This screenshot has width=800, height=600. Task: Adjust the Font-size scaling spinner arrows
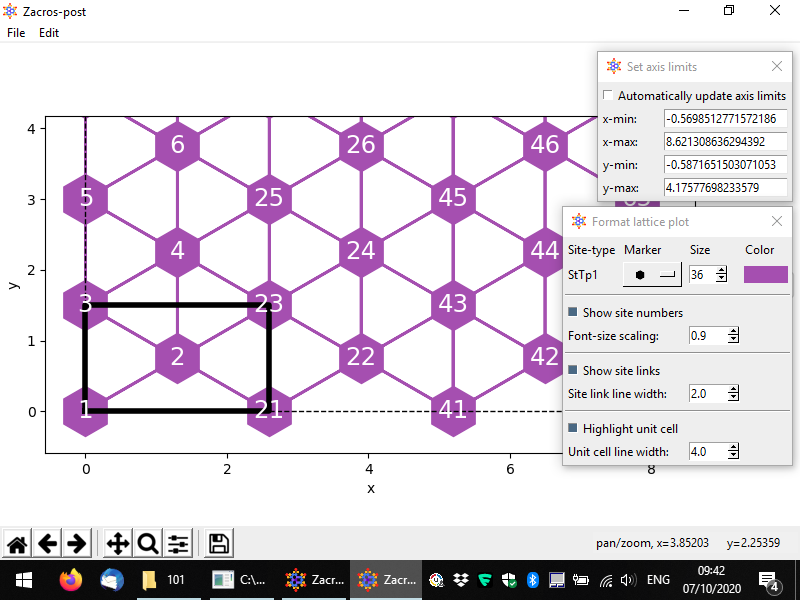click(734, 336)
